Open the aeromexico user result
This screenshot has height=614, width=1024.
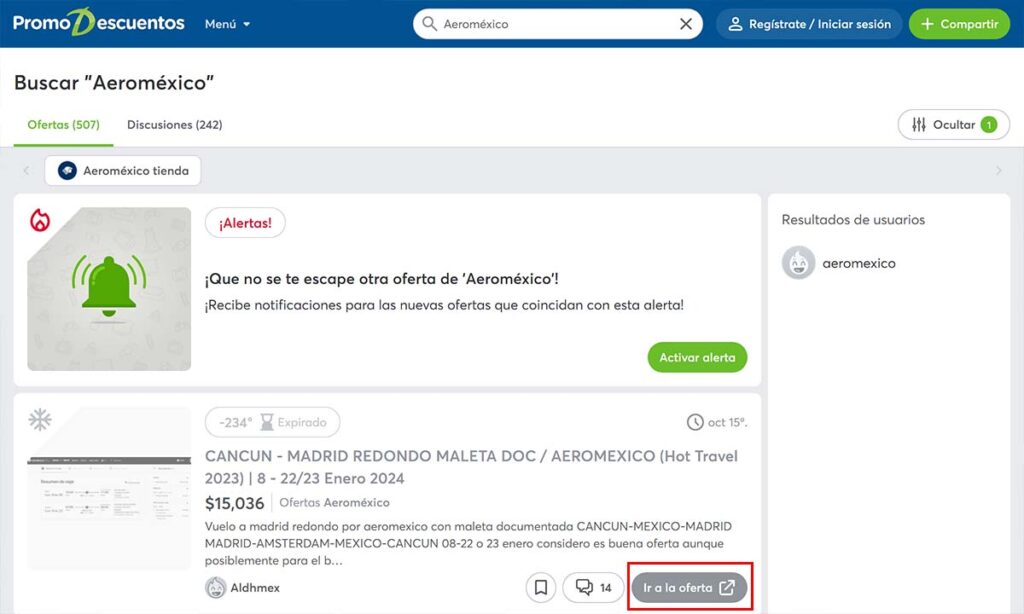click(x=859, y=263)
